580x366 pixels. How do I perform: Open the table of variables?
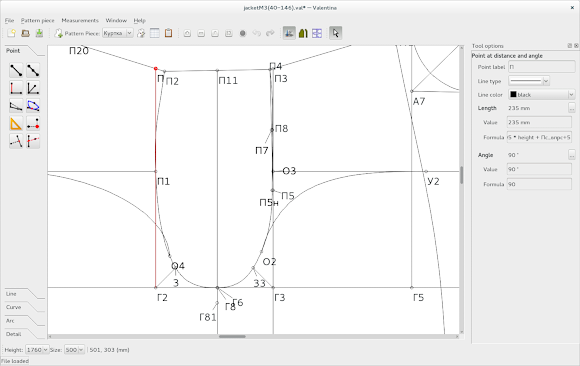pyautogui.click(x=155, y=33)
